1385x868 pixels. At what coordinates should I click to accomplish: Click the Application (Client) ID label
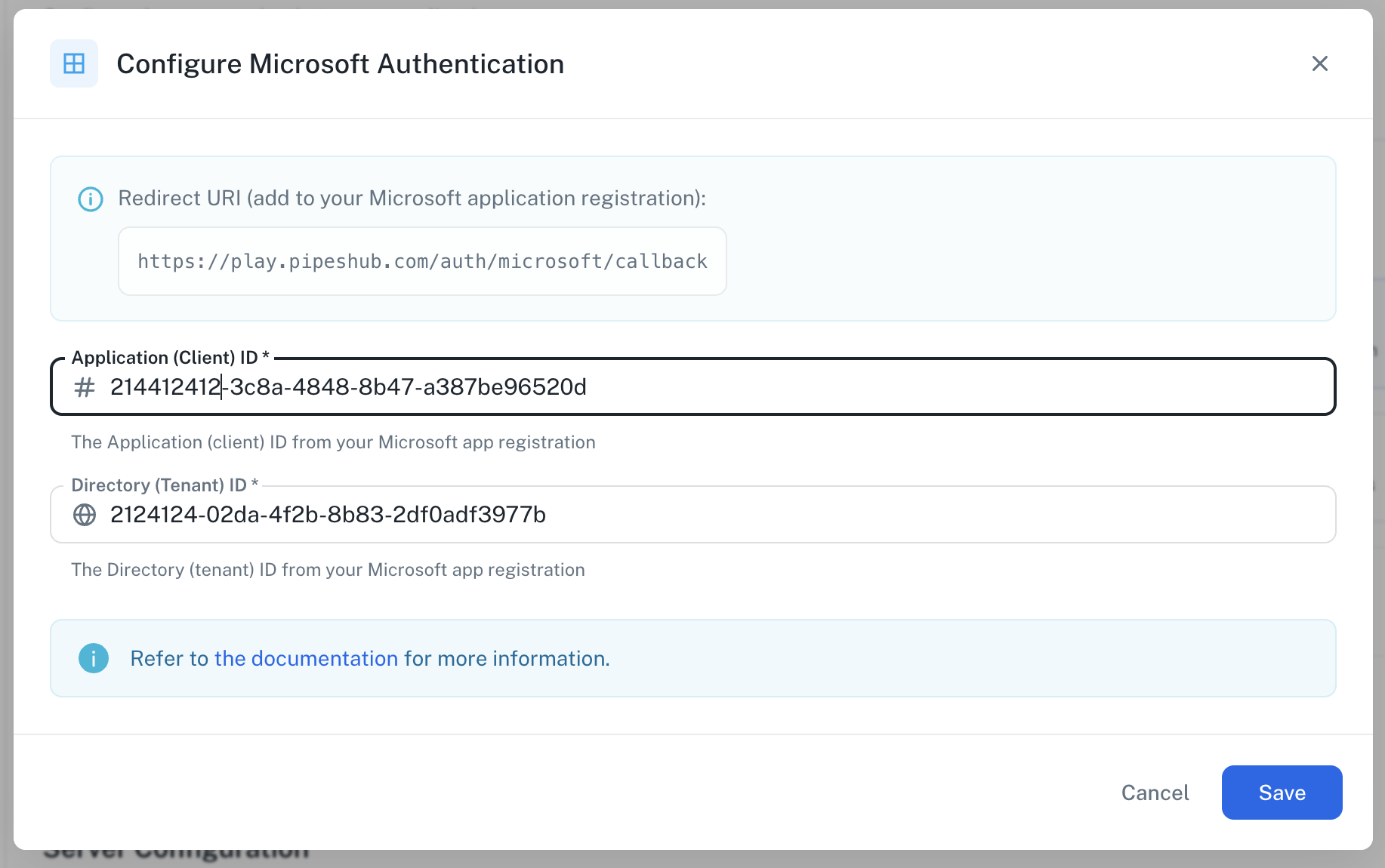pos(170,357)
